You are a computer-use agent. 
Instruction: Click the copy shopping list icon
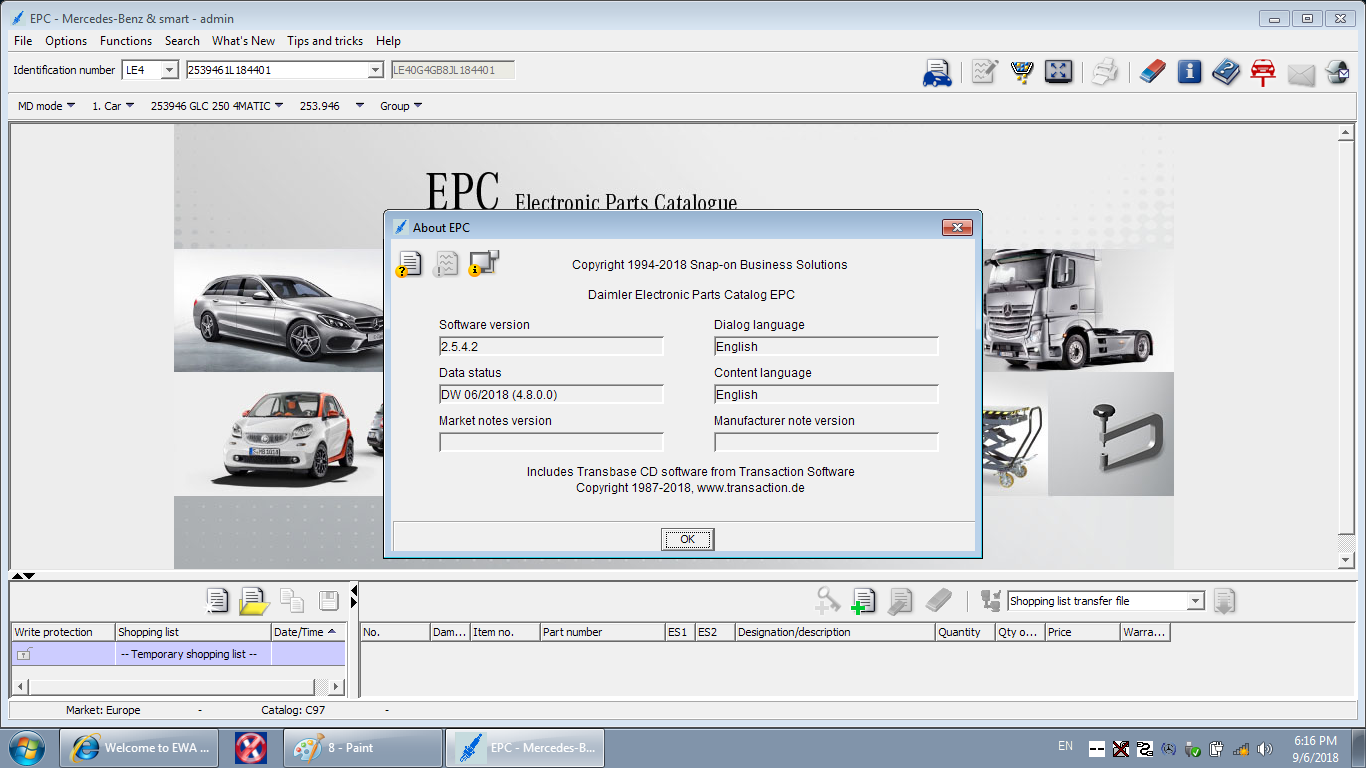pyautogui.click(x=292, y=600)
